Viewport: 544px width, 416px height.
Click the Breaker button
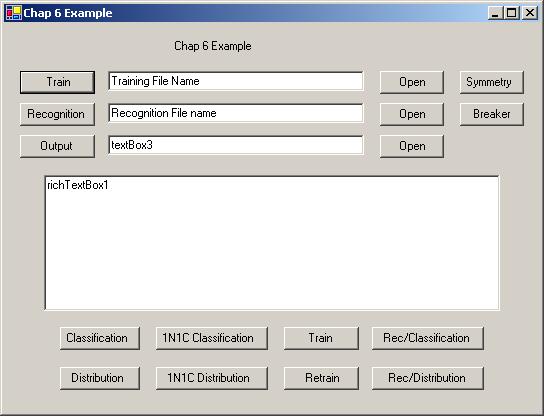click(492, 114)
